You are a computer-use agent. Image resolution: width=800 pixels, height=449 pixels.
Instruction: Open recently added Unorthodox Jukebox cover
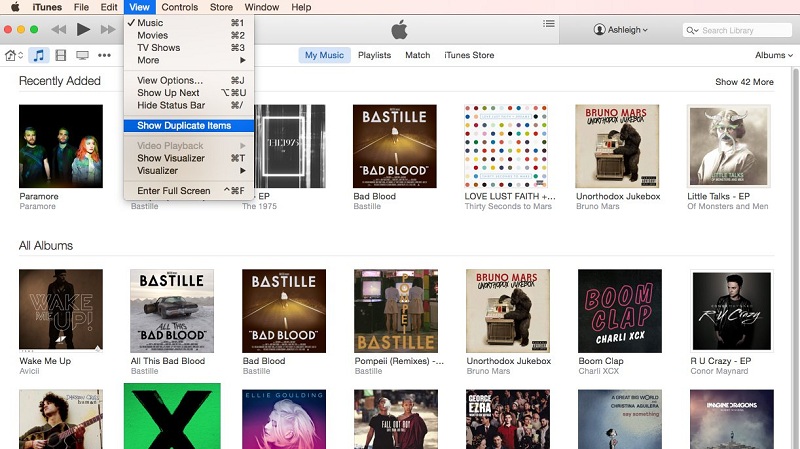click(617, 146)
